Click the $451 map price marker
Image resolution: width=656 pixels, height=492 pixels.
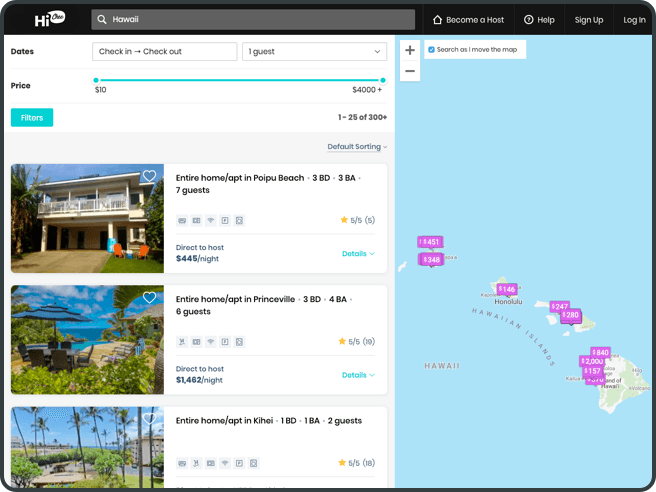click(x=430, y=242)
